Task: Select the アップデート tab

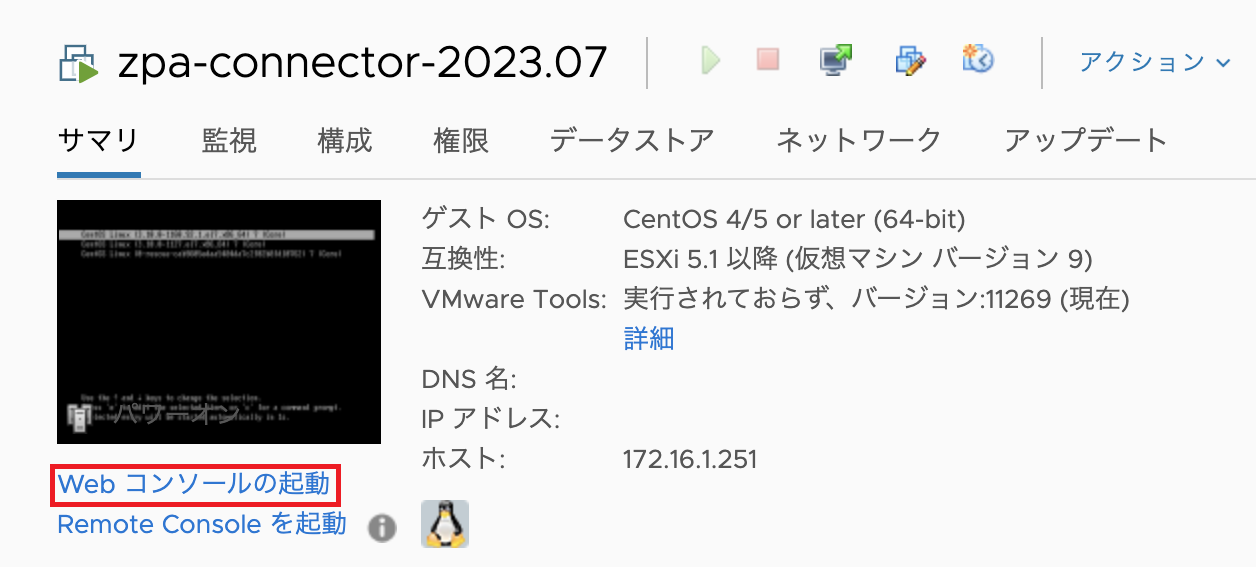Action: pos(1086,141)
